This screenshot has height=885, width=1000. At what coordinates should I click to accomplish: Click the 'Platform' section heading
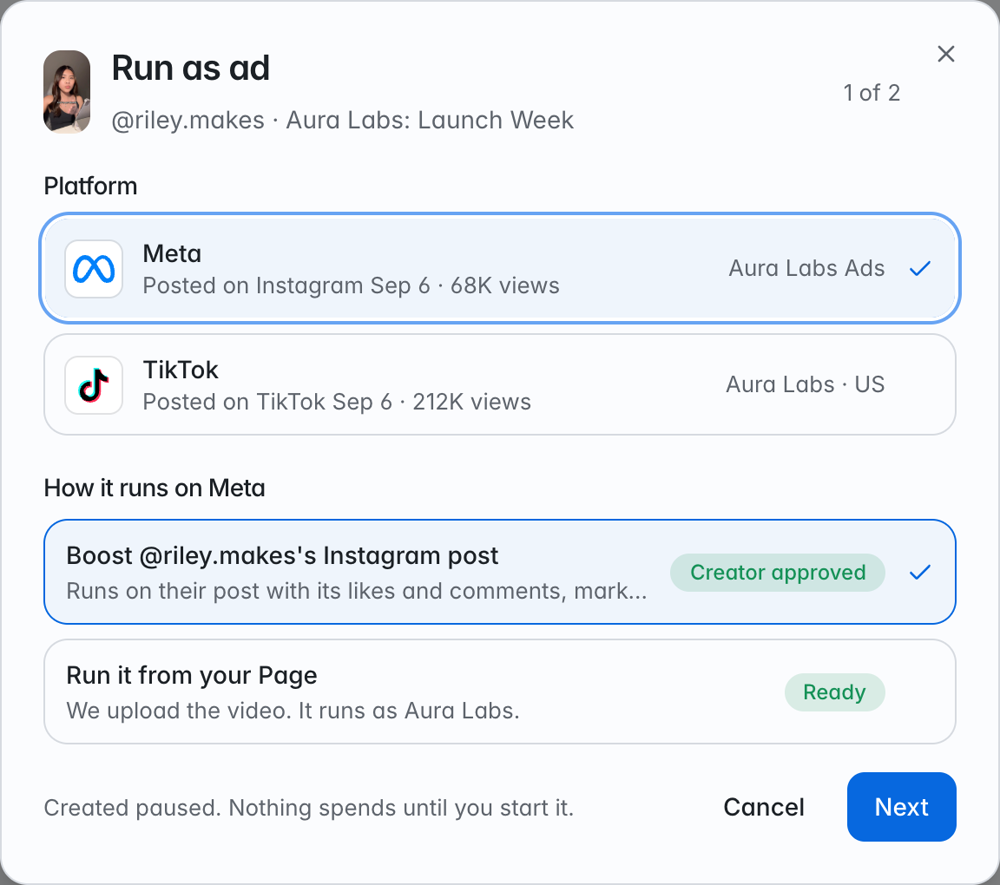coord(91,186)
